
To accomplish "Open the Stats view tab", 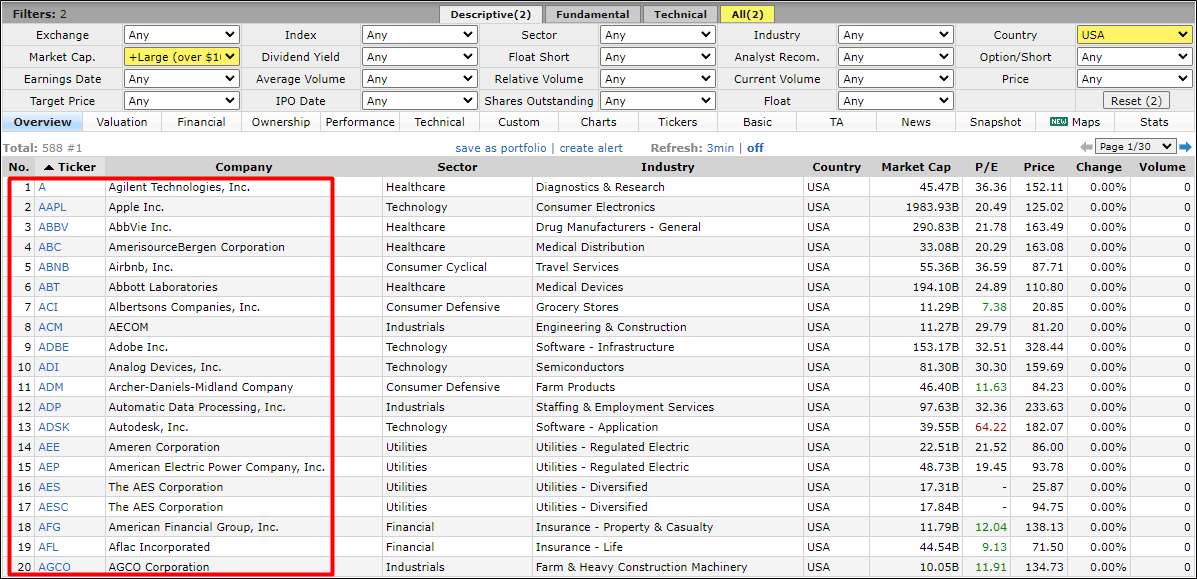I will [1154, 122].
